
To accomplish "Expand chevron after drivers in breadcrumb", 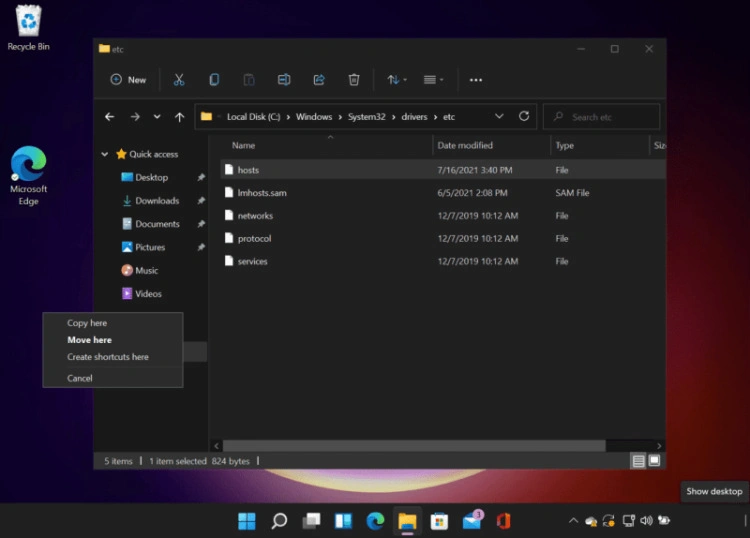I will (x=436, y=117).
